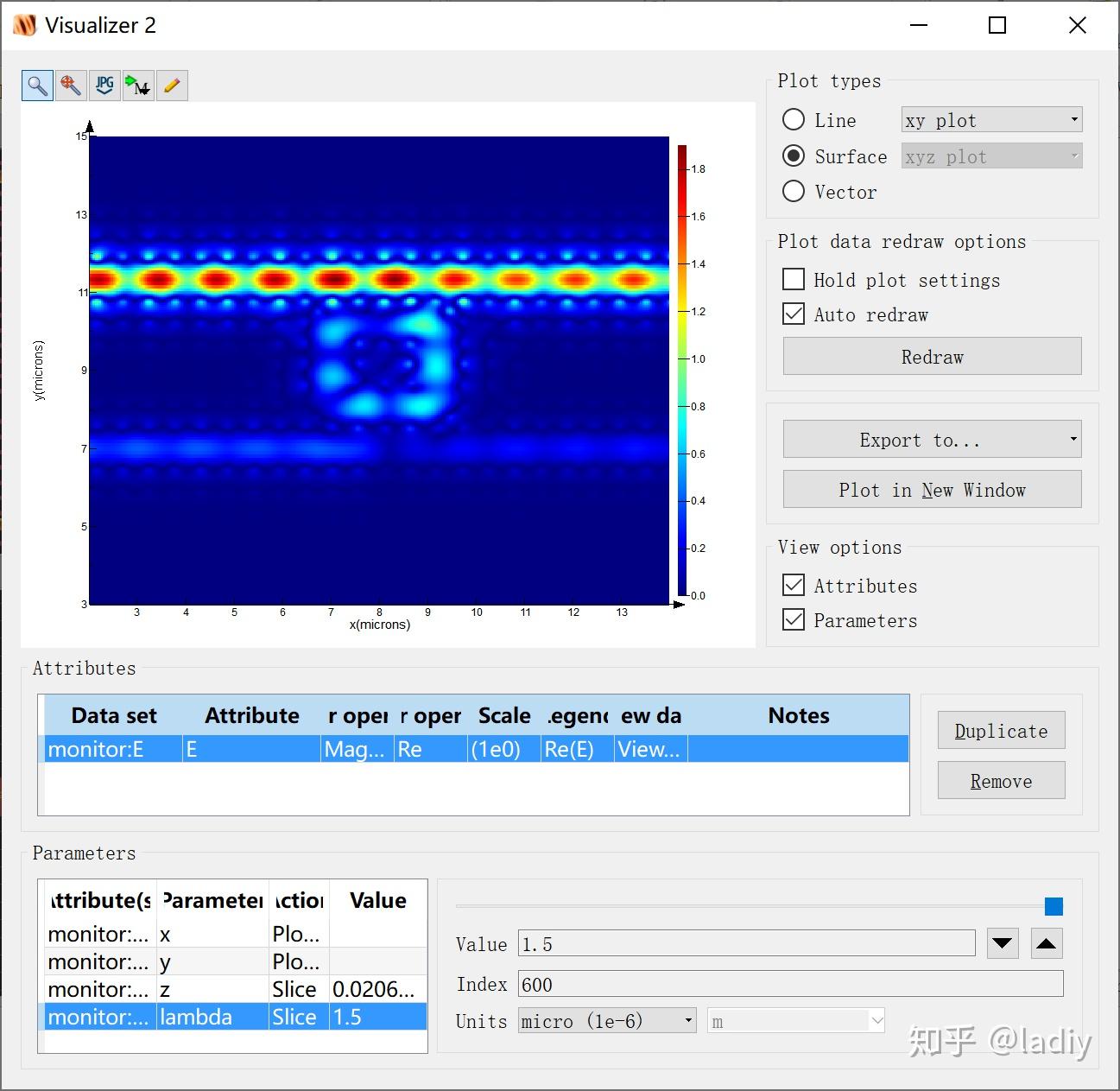Viewport: 1120px width, 1091px height.
Task: Select the lambda parameter row
Action: click(236, 1017)
